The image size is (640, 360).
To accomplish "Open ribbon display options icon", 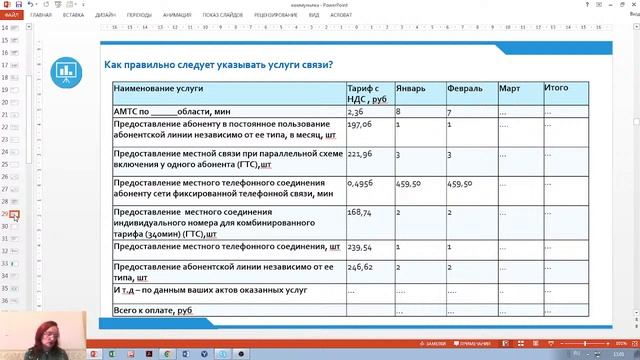I will pos(599,4).
